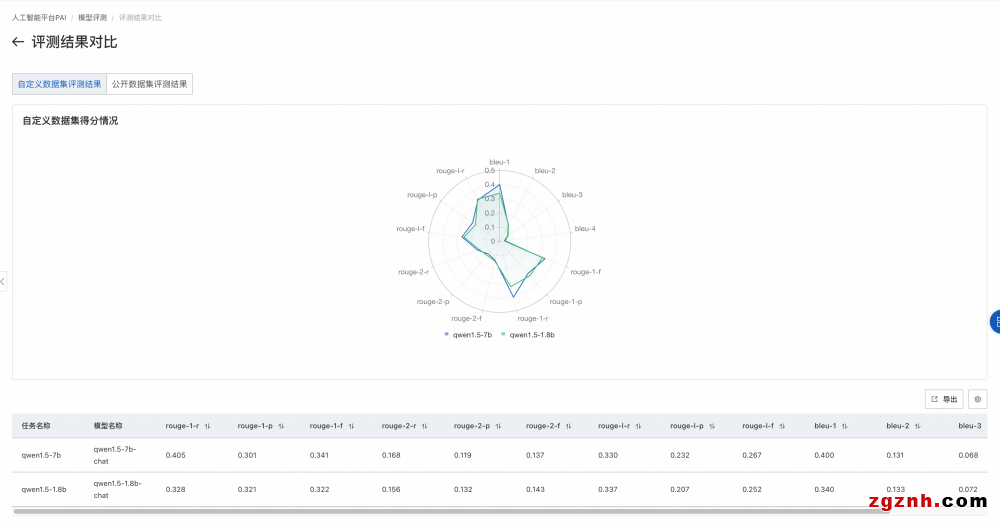This screenshot has width=1000, height=524.
Task: Sort by rouge-l-f column icon
Action: tap(785, 426)
